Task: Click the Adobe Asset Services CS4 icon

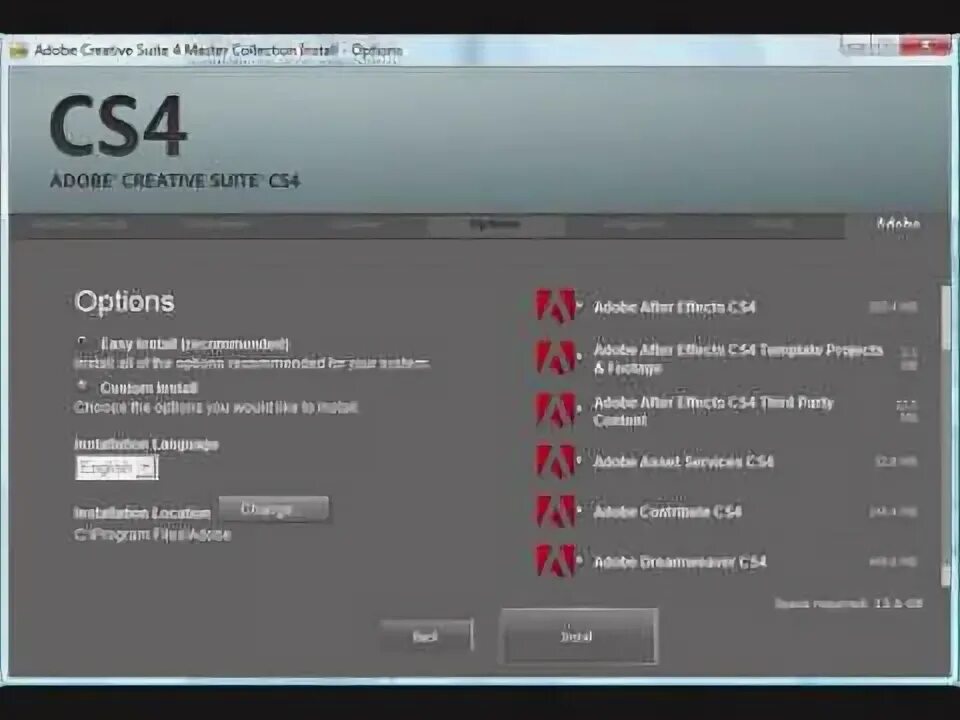Action: pos(555,460)
